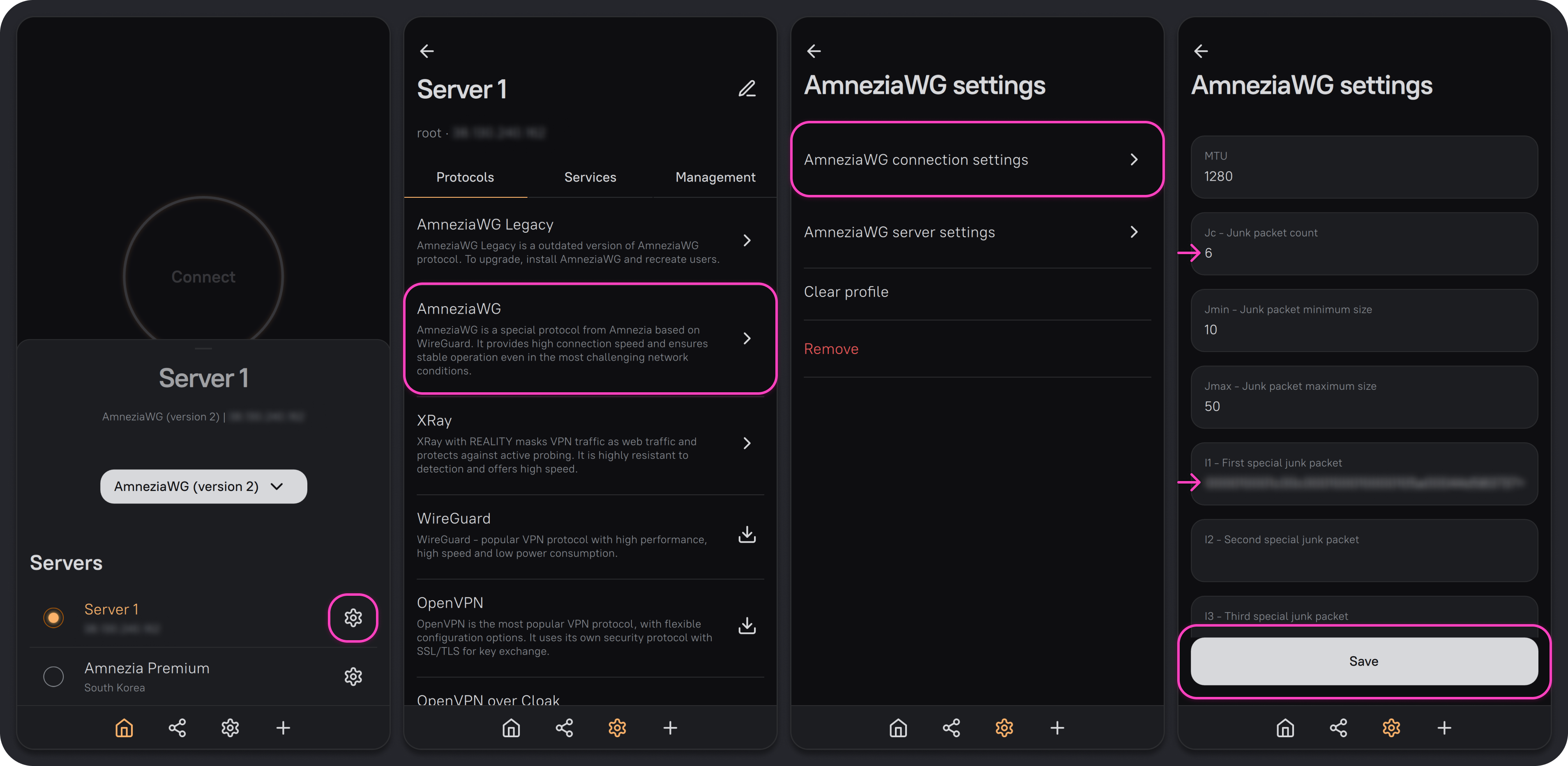Image resolution: width=1568 pixels, height=766 pixels.
Task: Switch to the Management tab
Action: click(715, 177)
